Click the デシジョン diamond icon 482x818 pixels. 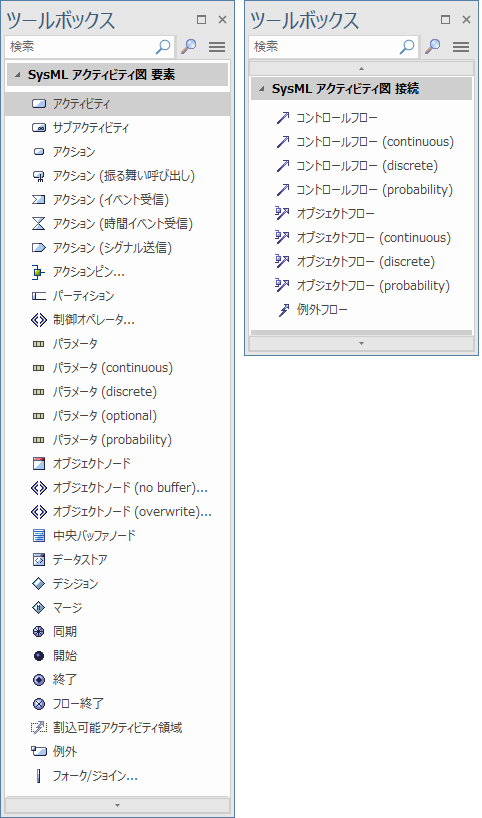pyautogui.click(x=39, y=584)
